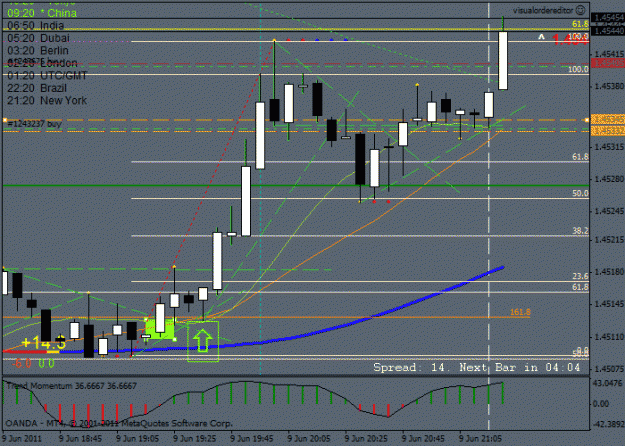Select the #1243237 buy order label
Viewport: 625px width, 446px height.
click(34, 124)
